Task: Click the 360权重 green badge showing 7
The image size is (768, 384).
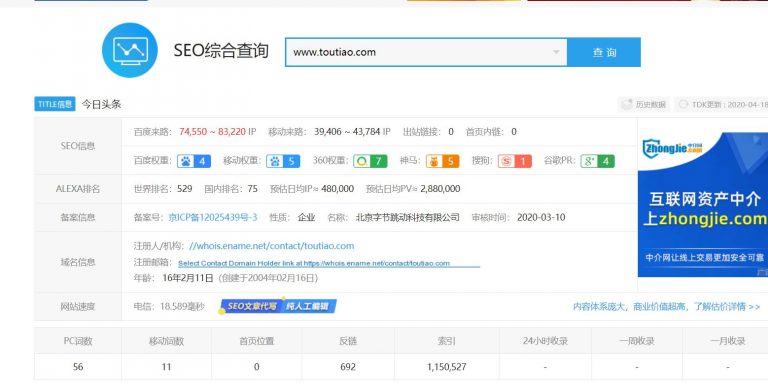Action: tap(370, 161)
